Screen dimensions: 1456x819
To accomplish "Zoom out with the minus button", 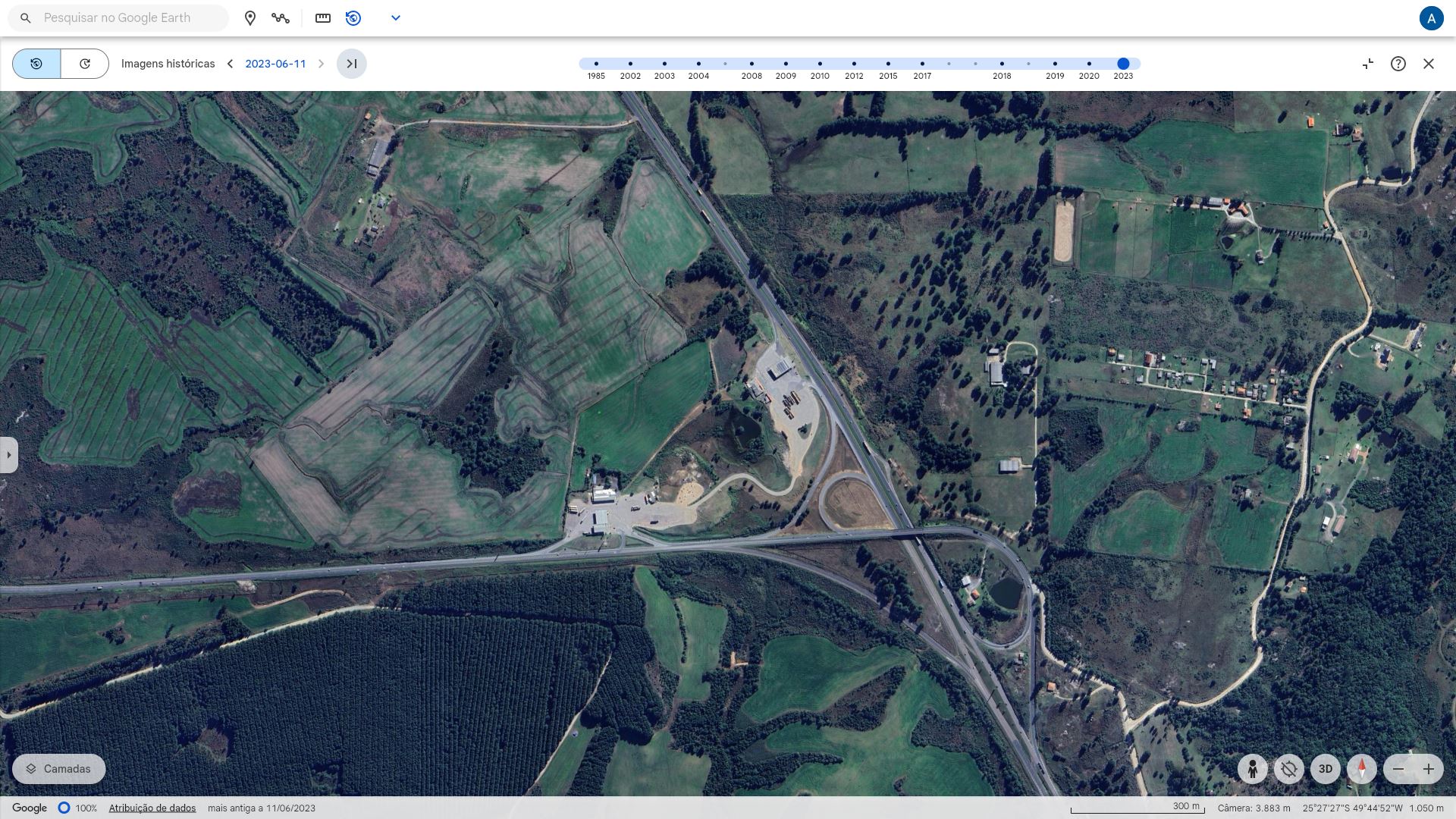I will (x=1398, y=769).
